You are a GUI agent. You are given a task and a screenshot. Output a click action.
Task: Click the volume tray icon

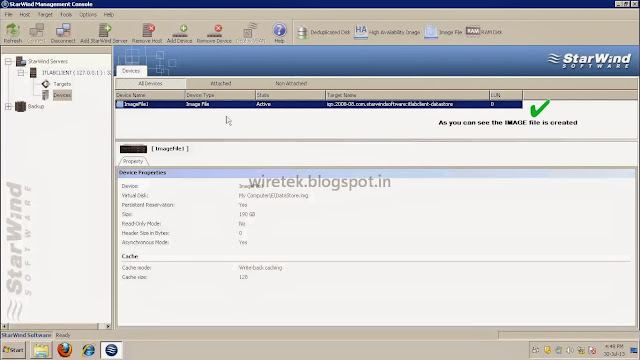pos(570,350)
